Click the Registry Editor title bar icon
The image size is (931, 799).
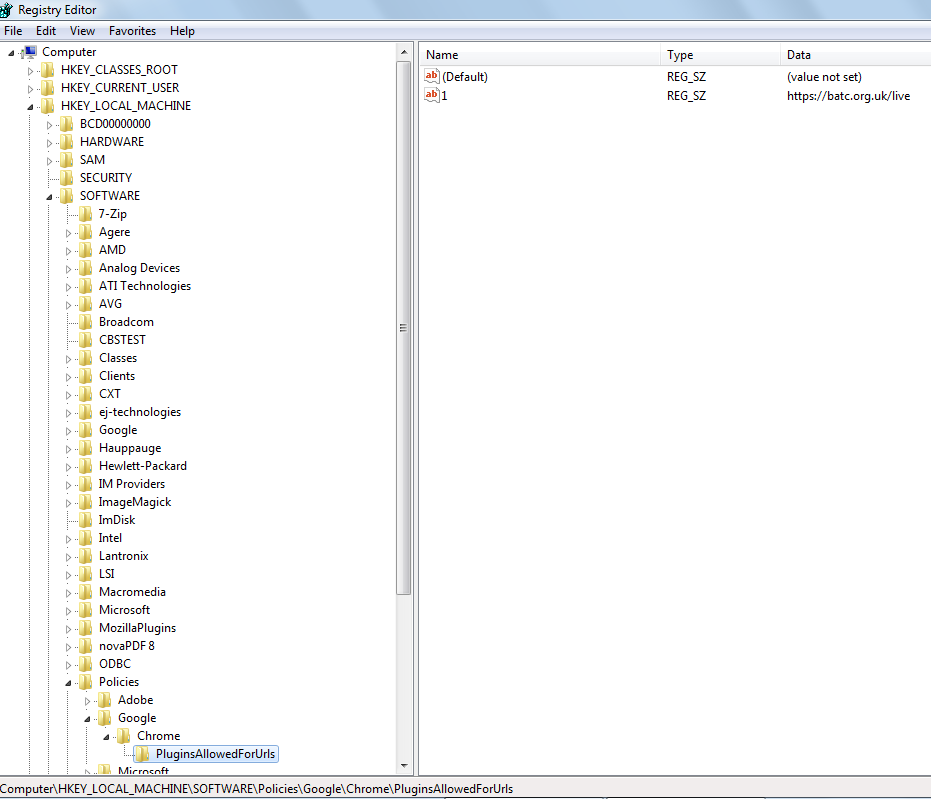pos(7,10)
